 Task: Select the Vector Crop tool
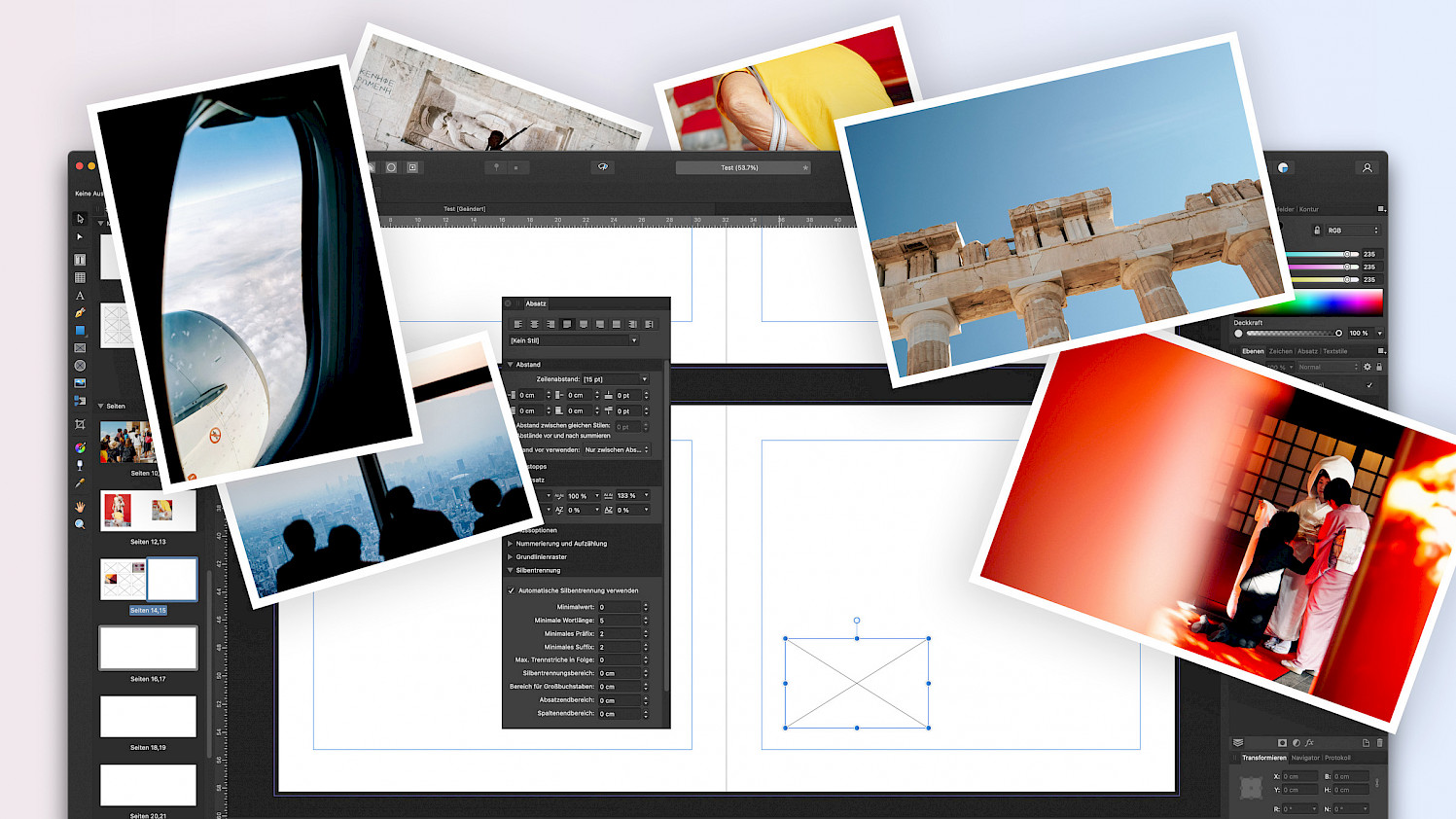[80, 425]
